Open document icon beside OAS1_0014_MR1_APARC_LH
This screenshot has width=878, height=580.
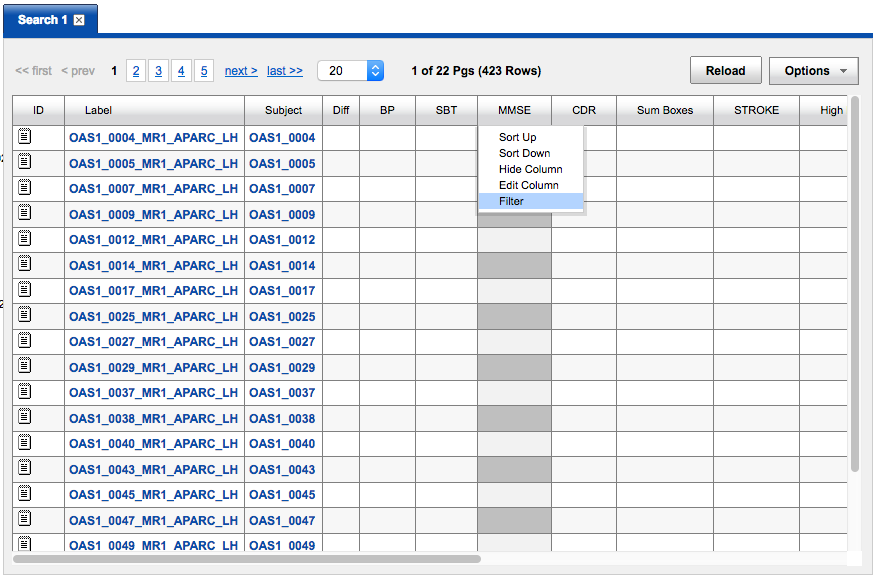coord(25,264)
